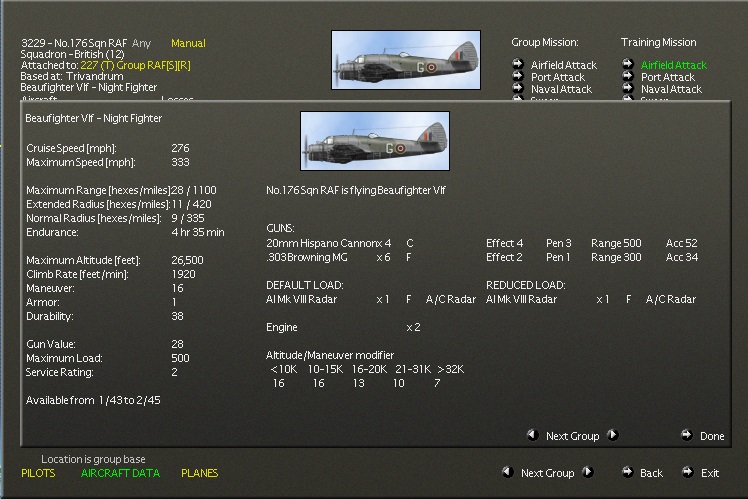Select green Airfield Attack under Training Mission
Viewport: 748px width, 499px height.
(x=674, y=65)
